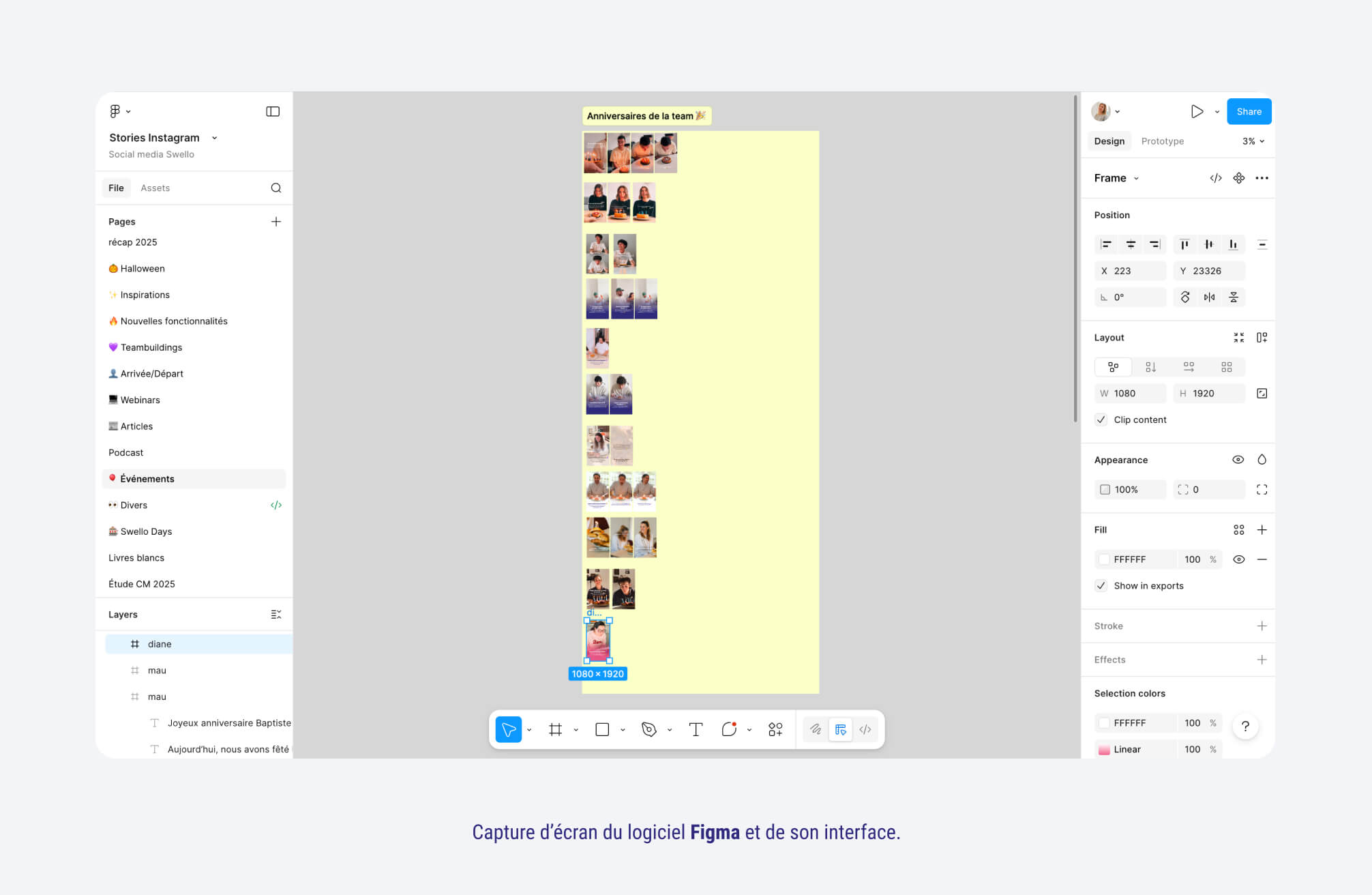The height and width of the screenshot is (895, 1372).
Task: Uncheck Show in exports
Action: [x=1101, y=585]
